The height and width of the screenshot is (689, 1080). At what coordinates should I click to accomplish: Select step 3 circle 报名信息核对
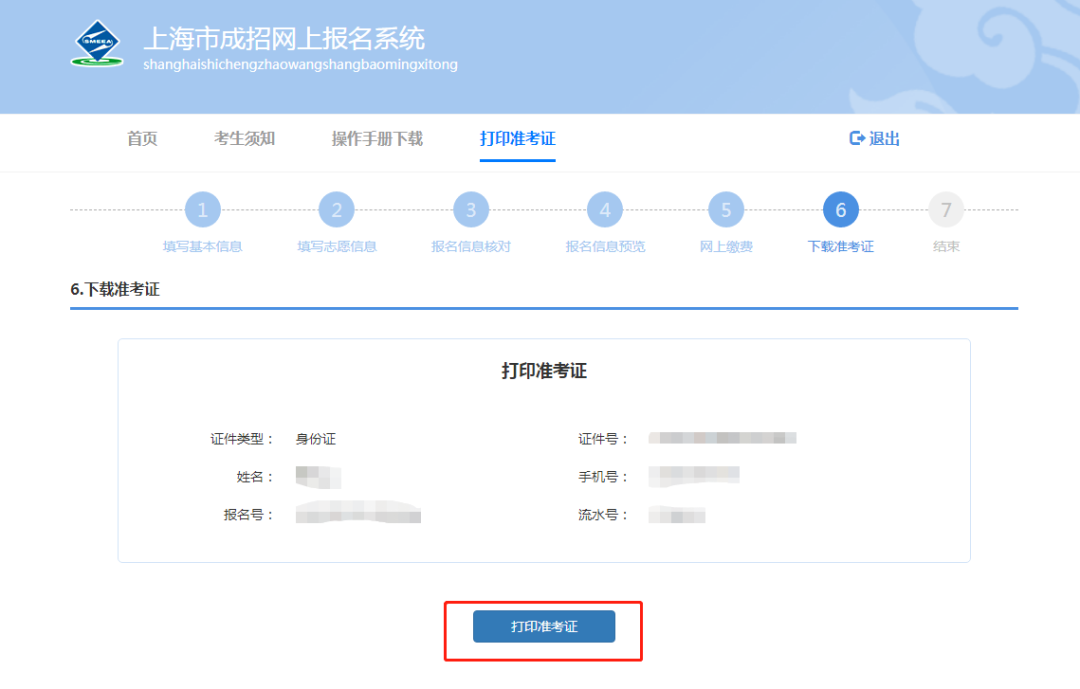point(470,210)
